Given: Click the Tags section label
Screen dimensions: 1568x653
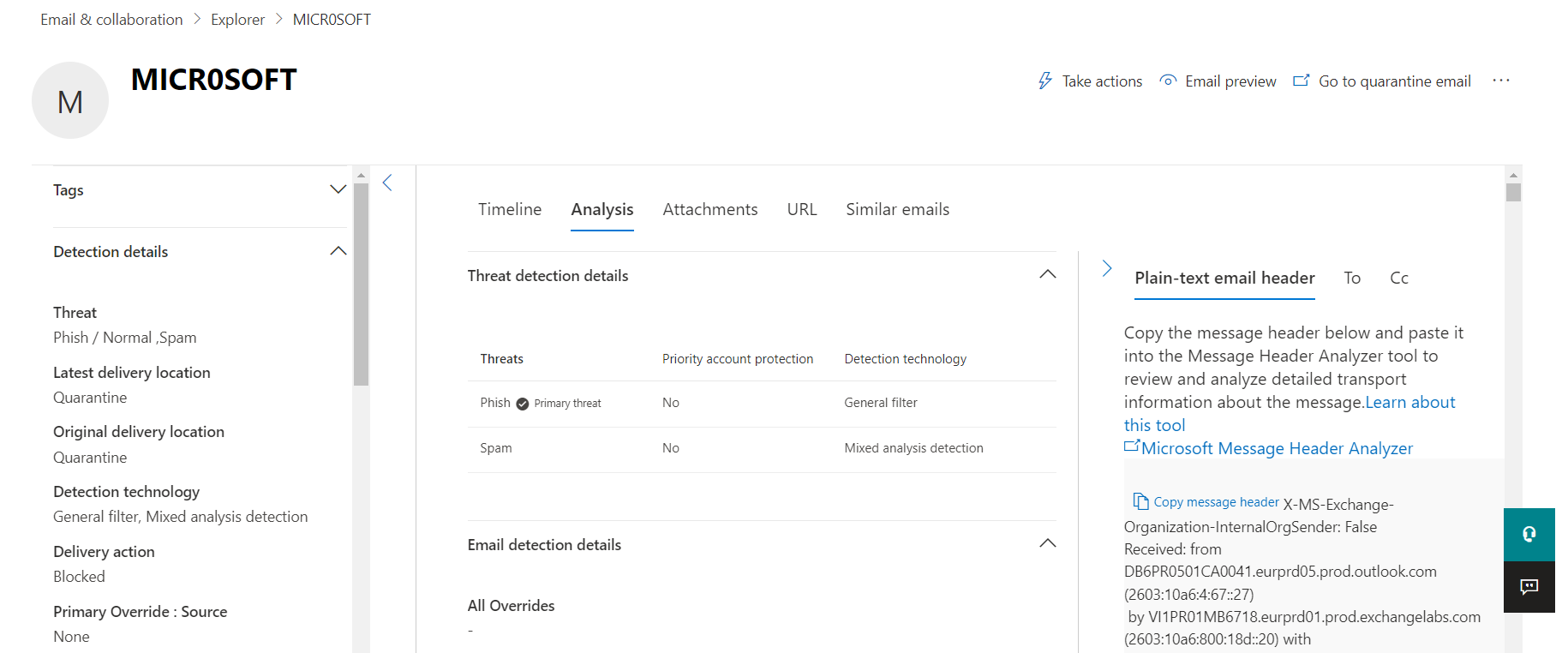Looking at the screenshot, I should [x=69, y=190].
